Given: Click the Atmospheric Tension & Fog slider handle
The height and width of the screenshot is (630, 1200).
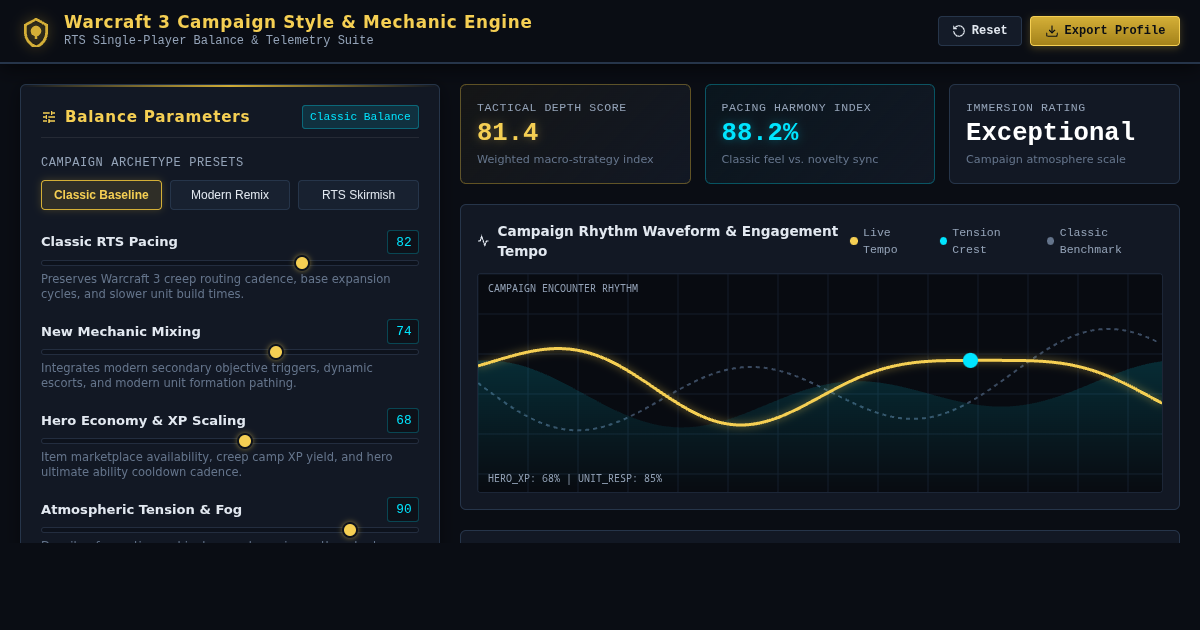Looking at the screenshot, I should click(350, 530).
